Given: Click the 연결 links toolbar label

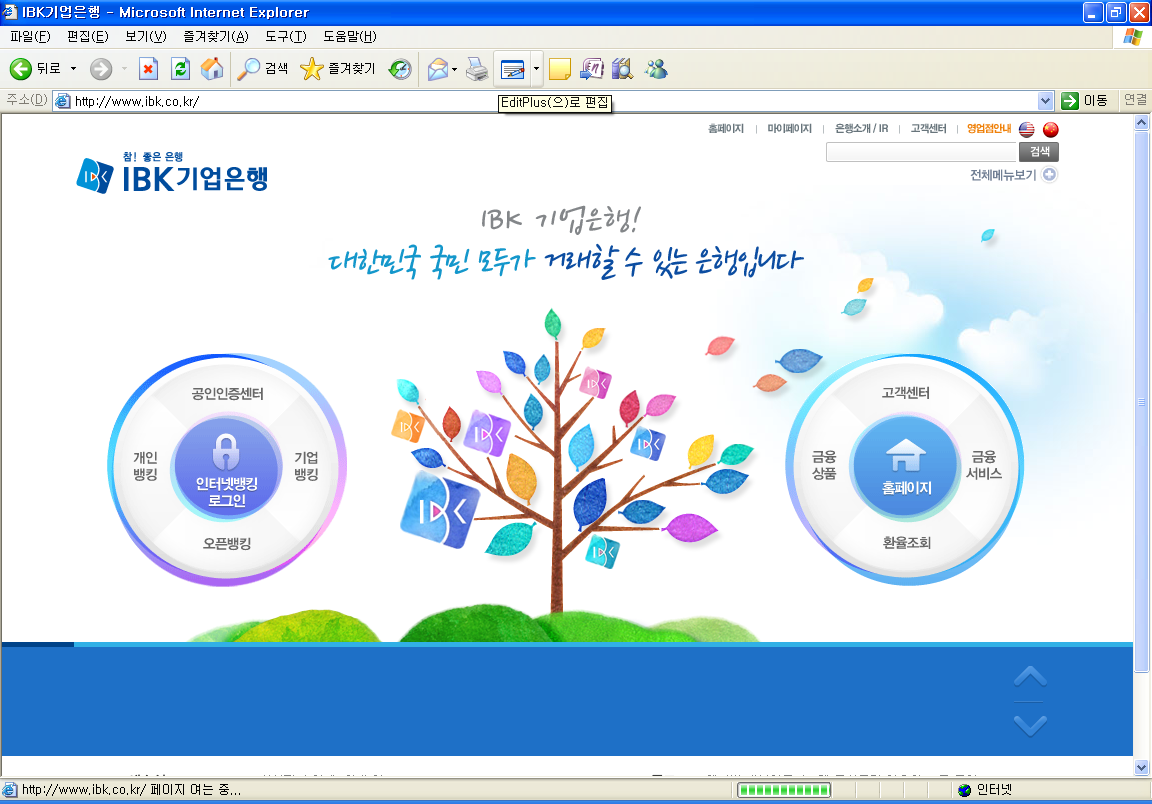Looking at the screenshot, I should pyautogui.click(x=1135, y=100).
